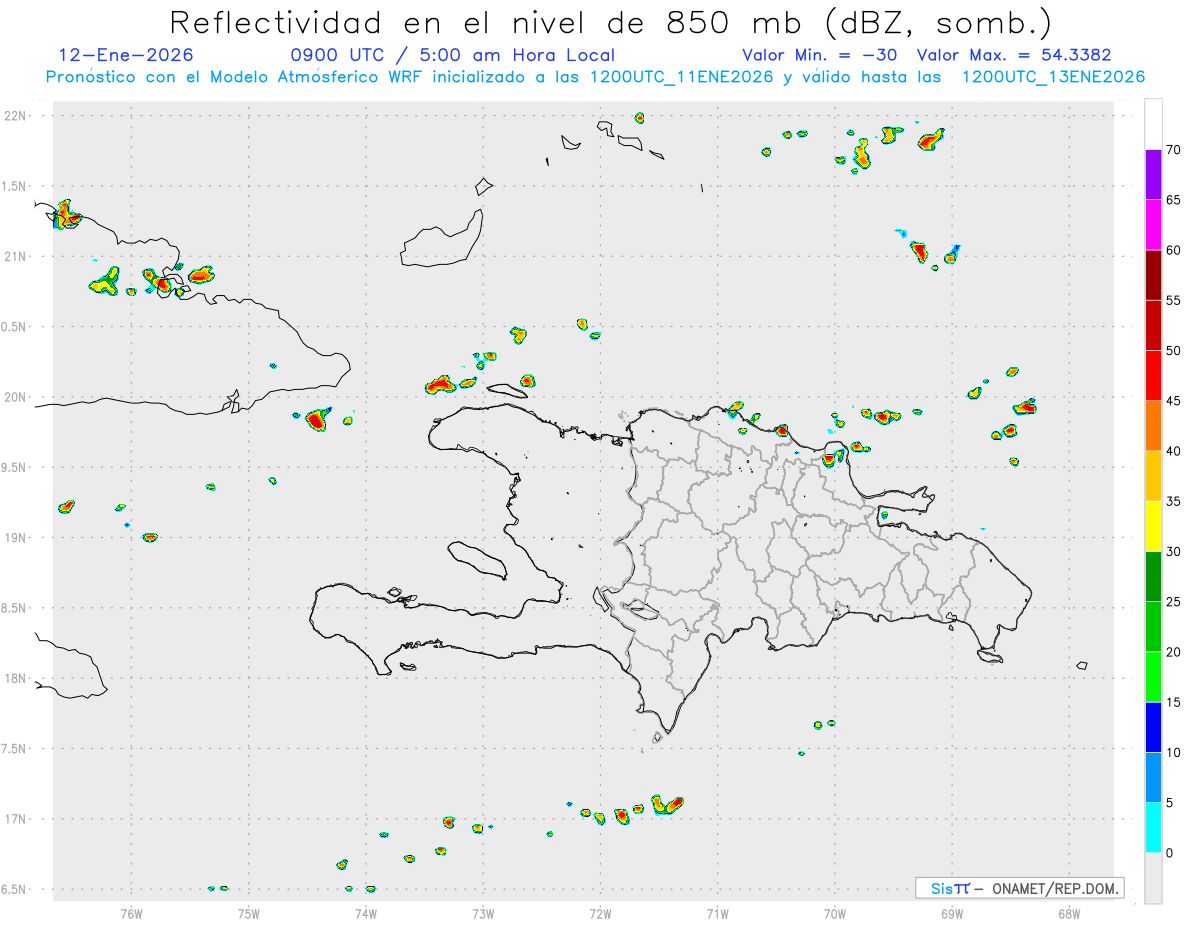The height and width of the screenshot is (927, 1200).
Task: Click the colorbar value label "65"
Action: coord(1174,200)
